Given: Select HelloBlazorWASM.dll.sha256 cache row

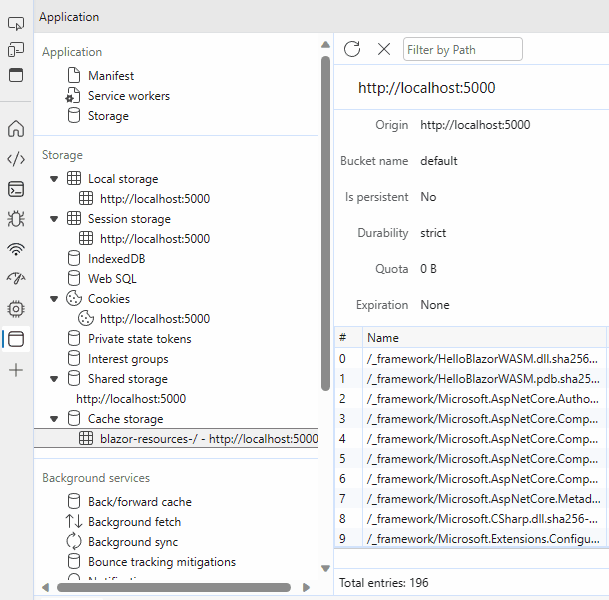Looking at the screenshot, I should point(472,359).
